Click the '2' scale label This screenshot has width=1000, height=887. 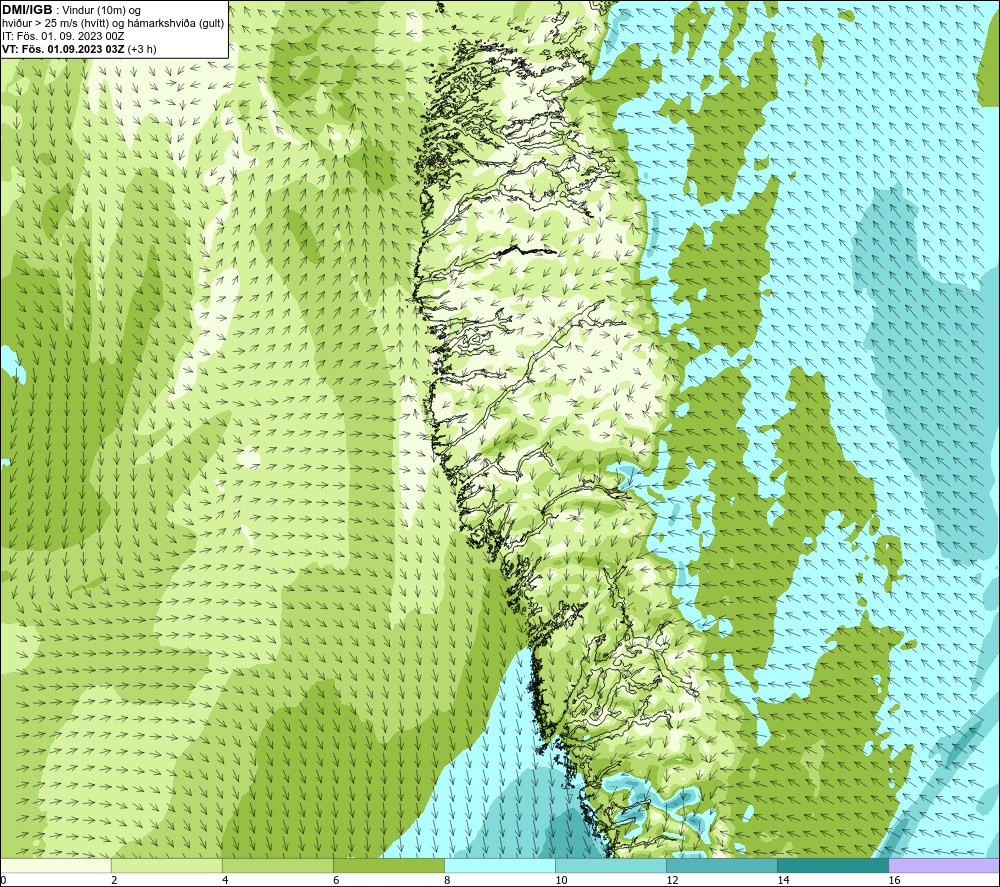pyautogui.click(x=114, y=880)
